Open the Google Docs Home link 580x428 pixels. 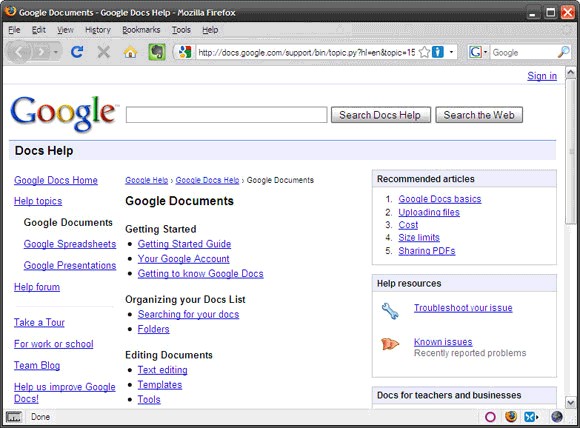56,180
